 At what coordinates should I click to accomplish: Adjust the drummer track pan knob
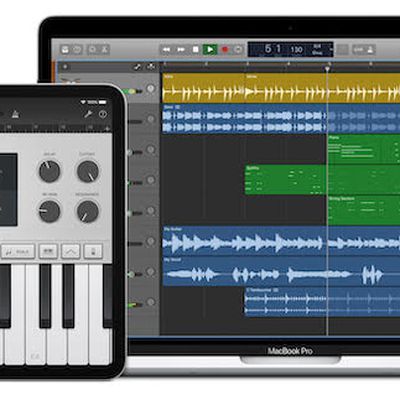coord(151,88)
